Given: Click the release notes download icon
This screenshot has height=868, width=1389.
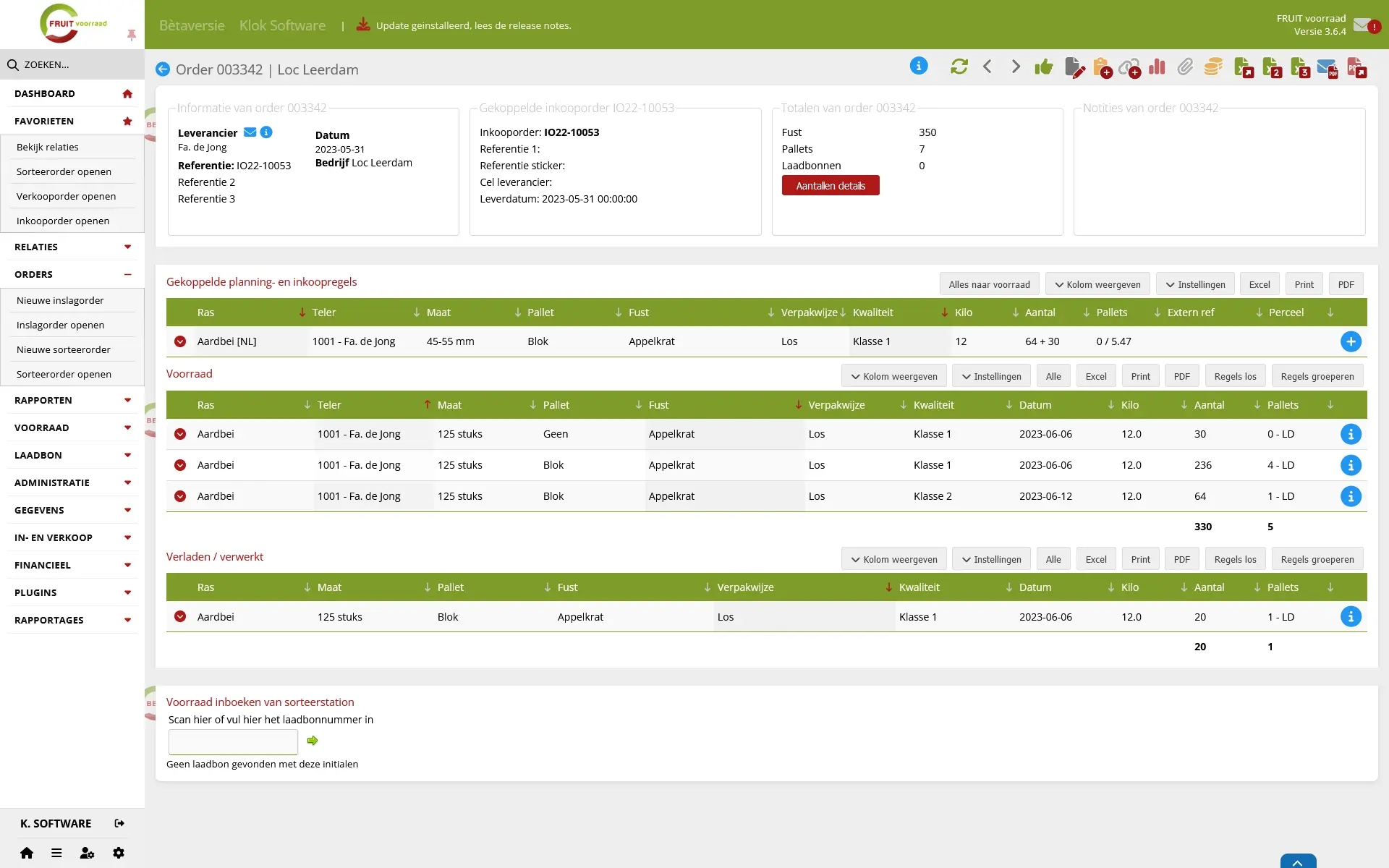Looking at the screenshot, I should [x=363, y=24].
